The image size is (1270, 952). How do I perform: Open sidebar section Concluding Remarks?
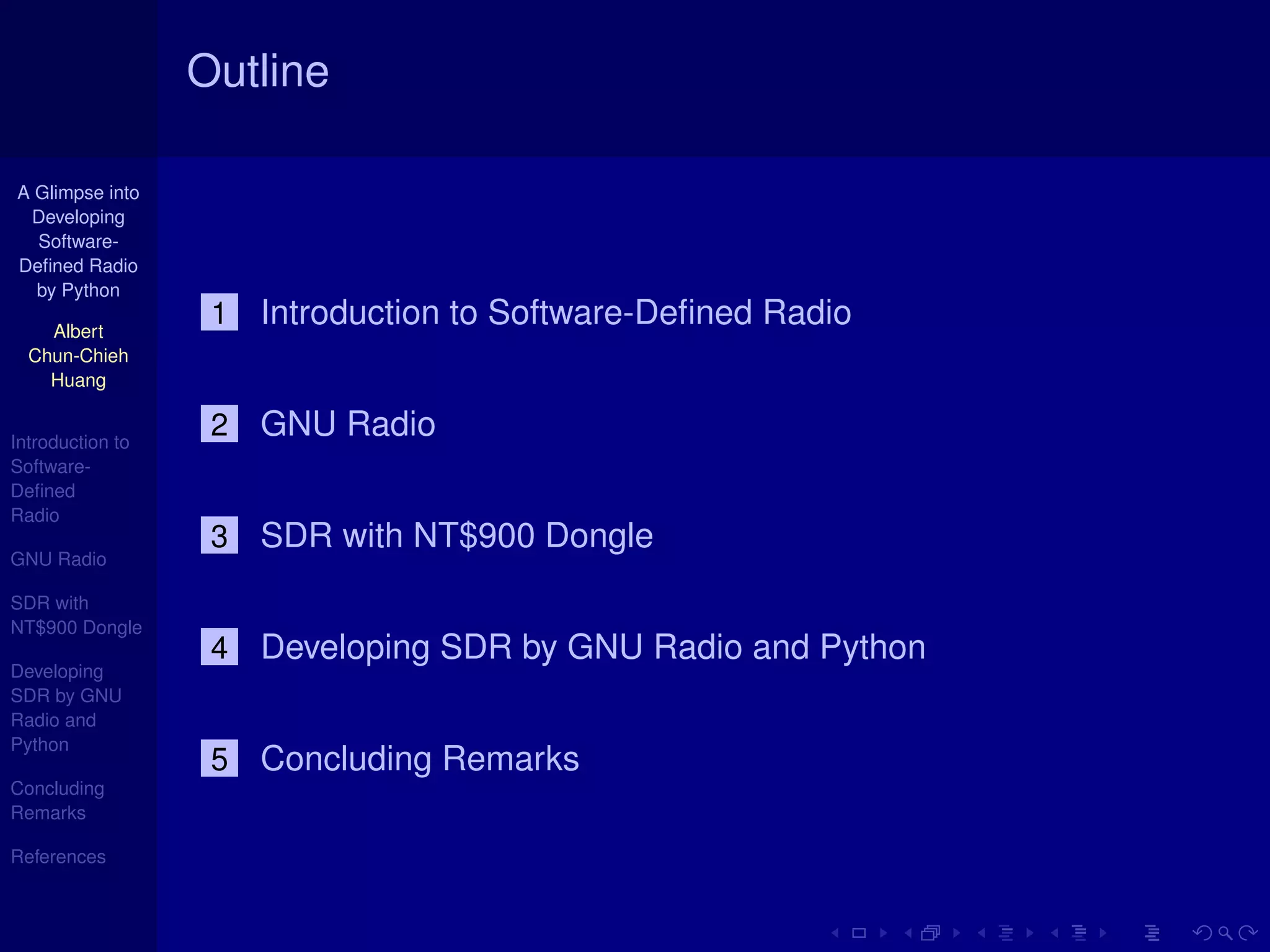pyautogui.click(x=58, y=800)
